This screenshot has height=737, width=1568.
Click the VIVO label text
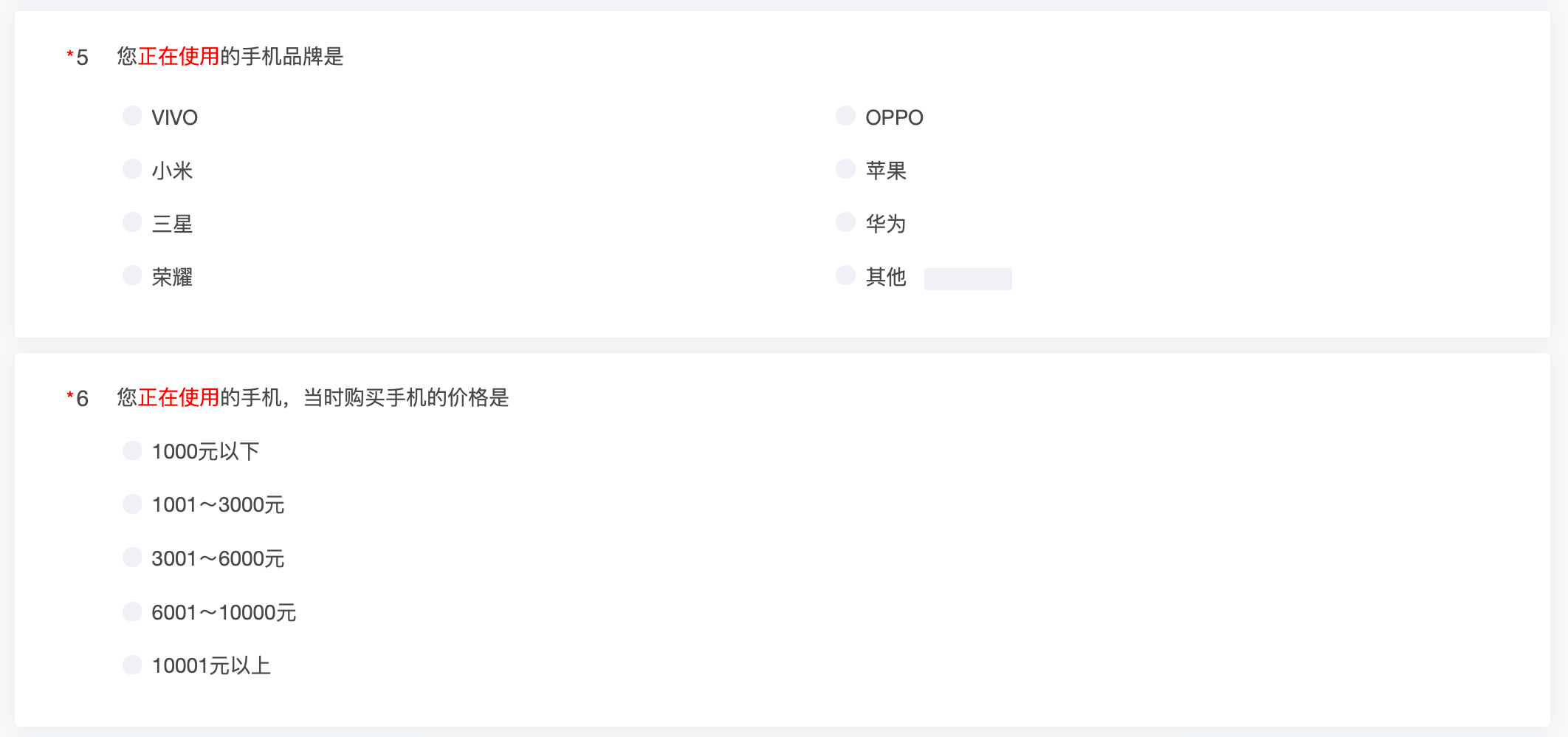pyautogui.click(x=175, y=117)
